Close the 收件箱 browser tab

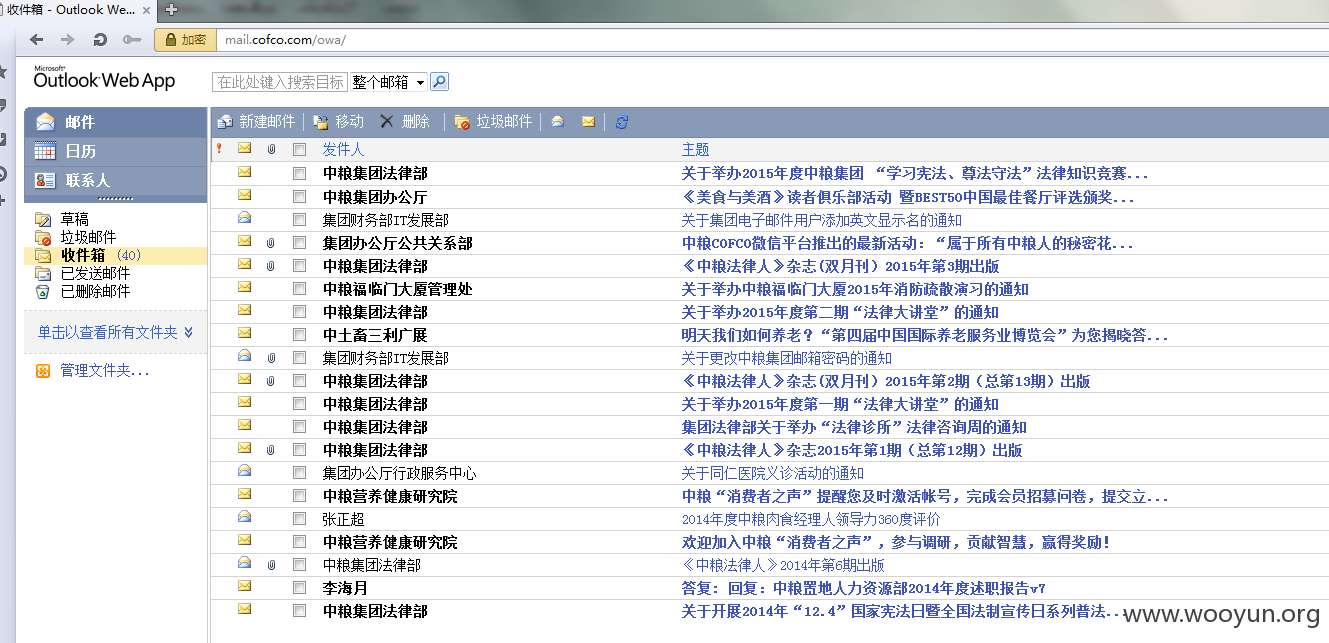pyautogui.click(x=149, y=10)
